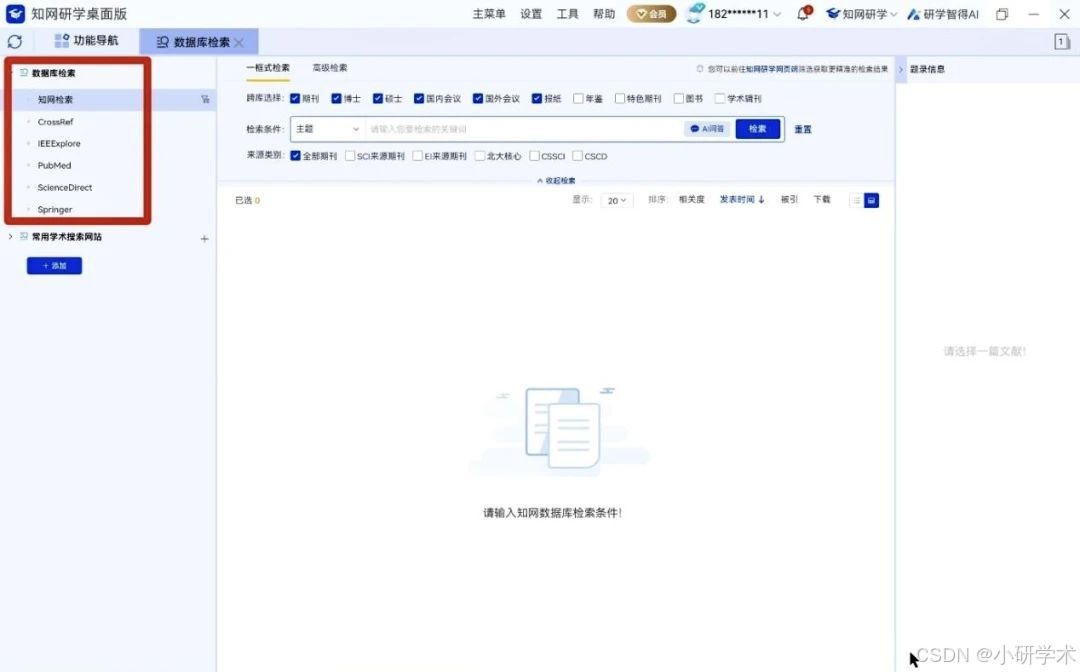Uncheck the 报纸 checkbox
The width and height of the screenshot is (1080, 672).
[x=537, y=98]
